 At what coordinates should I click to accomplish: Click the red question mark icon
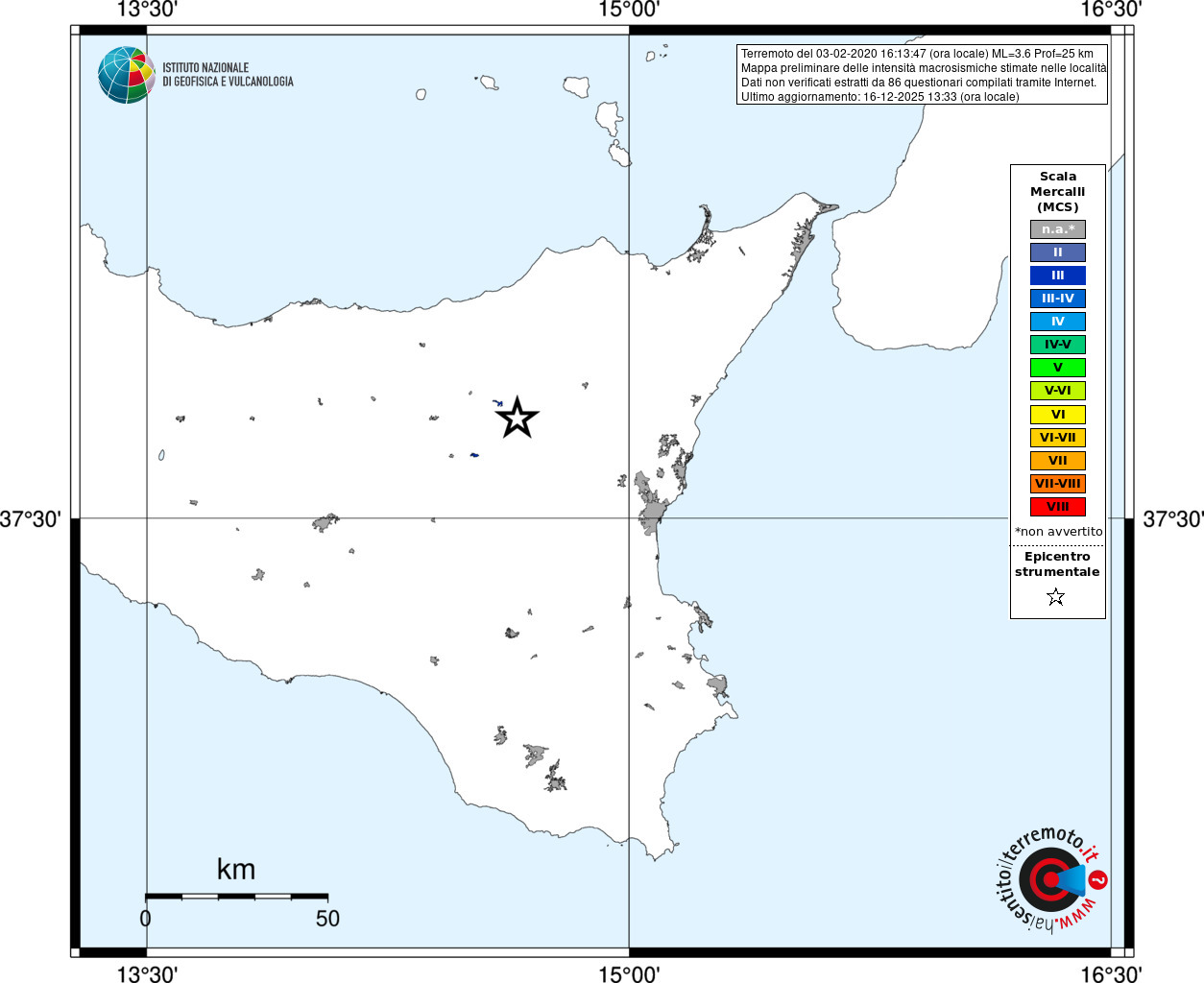(x=1099, y=879)
